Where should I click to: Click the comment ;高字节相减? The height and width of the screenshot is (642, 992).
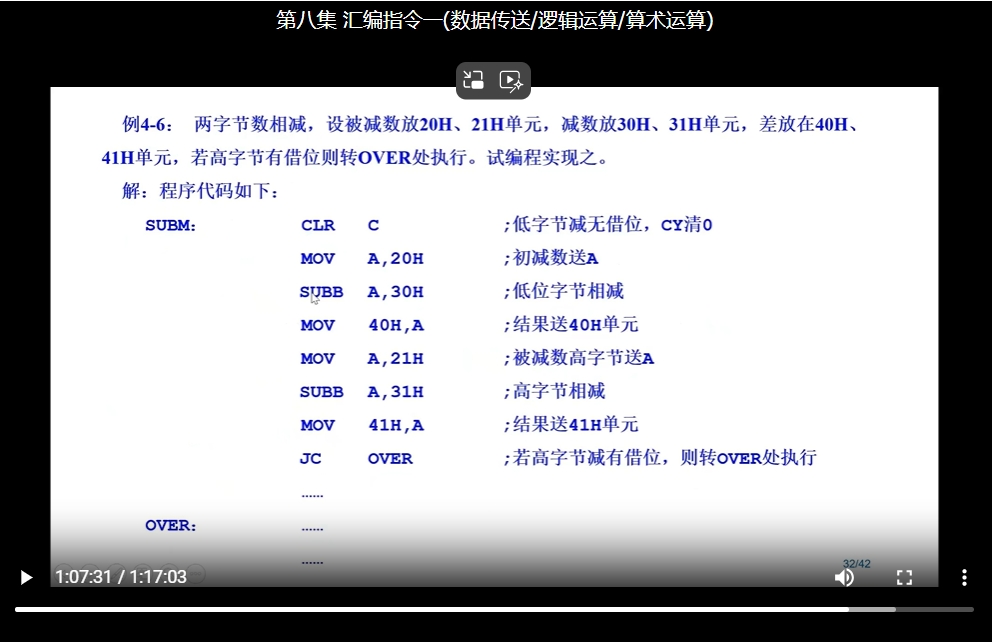coord(554,392)
